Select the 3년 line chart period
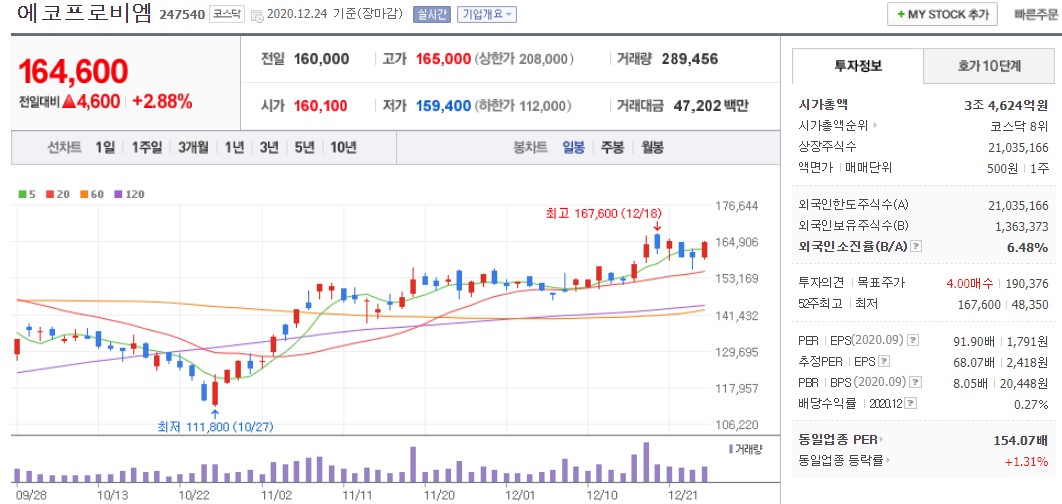The width and height of the screenshot is (1062, 504). pos(269,147)
